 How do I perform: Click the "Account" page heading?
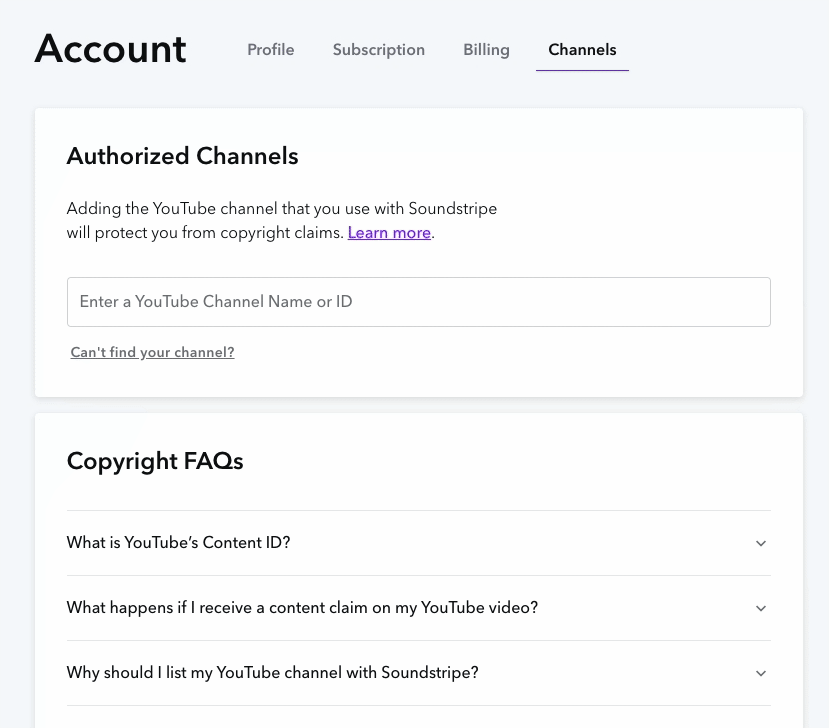click(x=110, y=49)
